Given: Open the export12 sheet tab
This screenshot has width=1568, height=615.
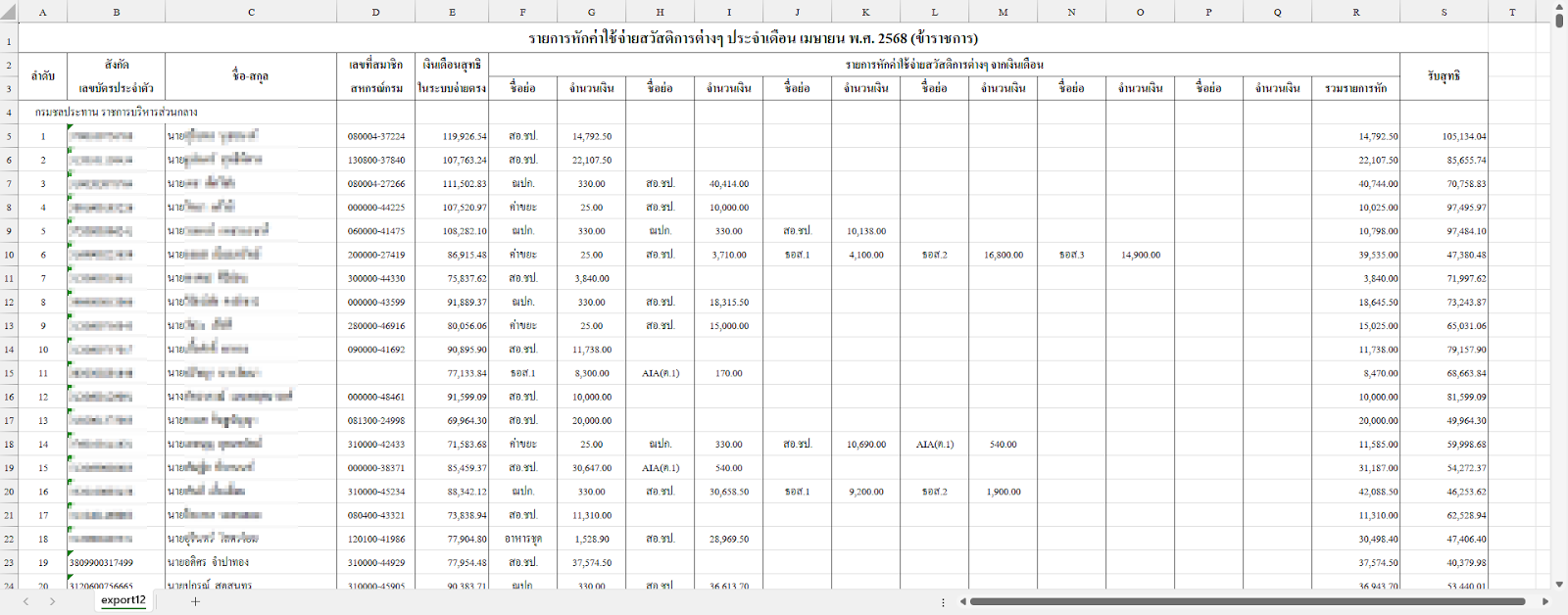Looking at the screenshot, I should (x=123, y=600).
